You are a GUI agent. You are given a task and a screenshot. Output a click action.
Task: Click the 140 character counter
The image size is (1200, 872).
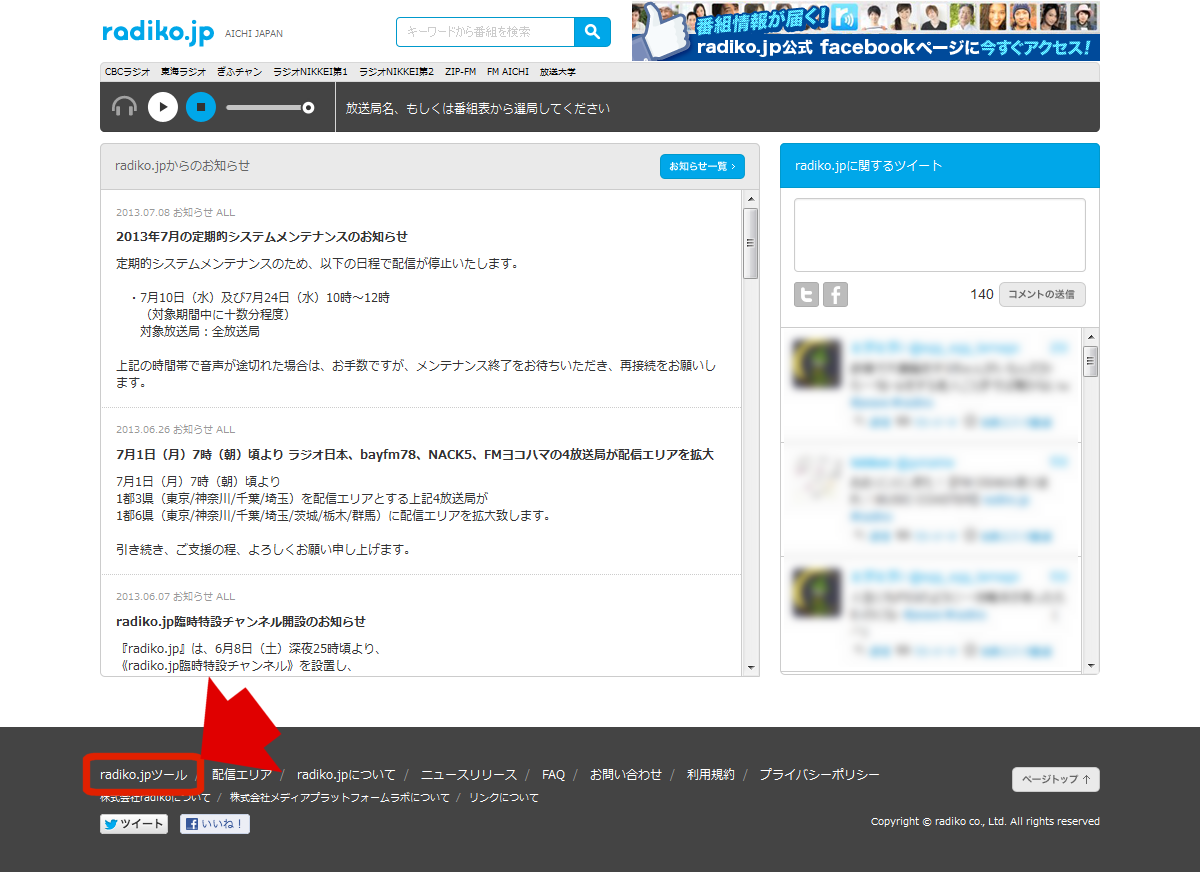[982, 294]
